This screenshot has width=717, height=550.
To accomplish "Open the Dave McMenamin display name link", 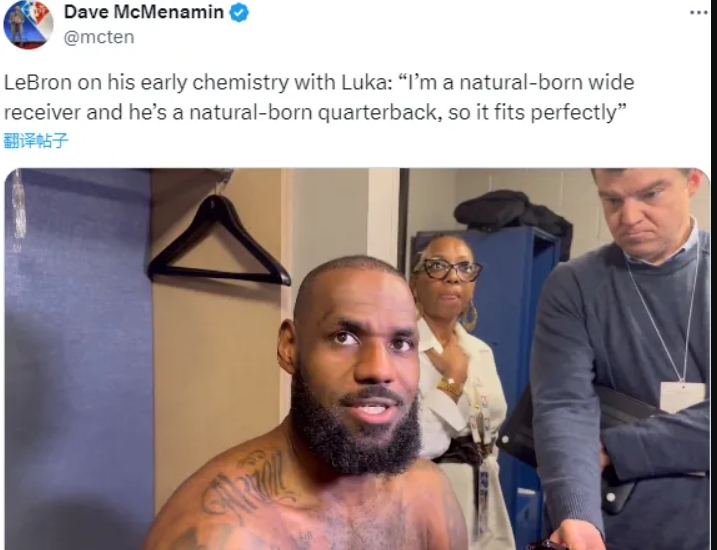I will [144, 12].
